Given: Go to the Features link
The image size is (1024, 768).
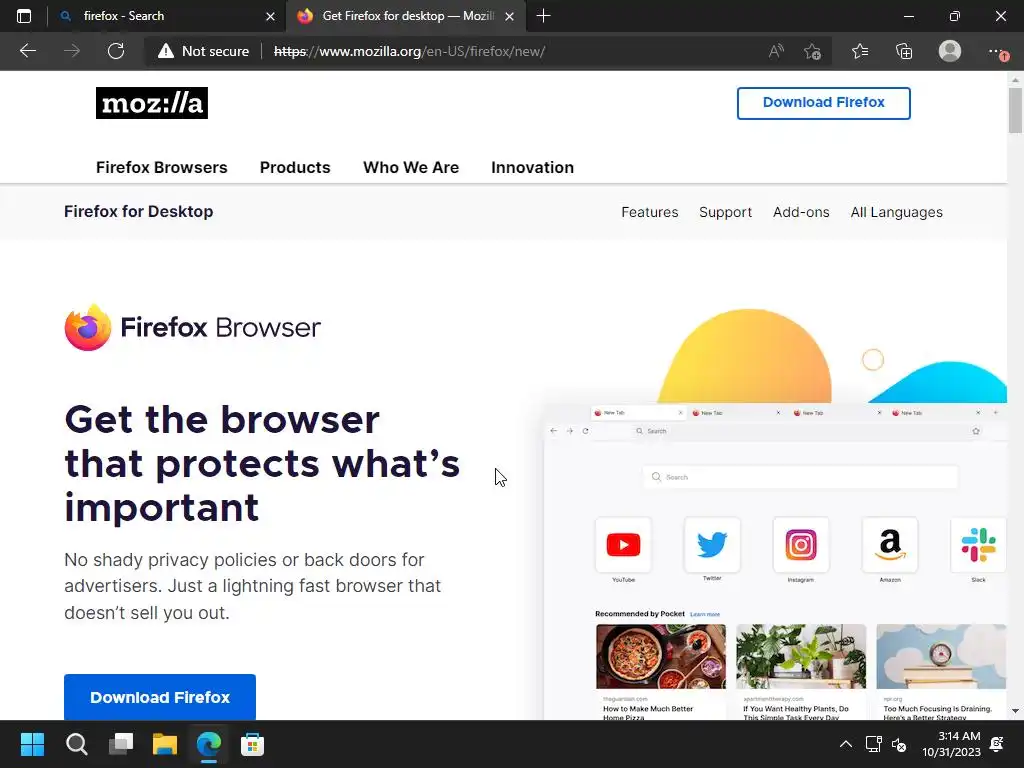Looking at the screenshot, I should pyautogui.click(x=650, y=212).
